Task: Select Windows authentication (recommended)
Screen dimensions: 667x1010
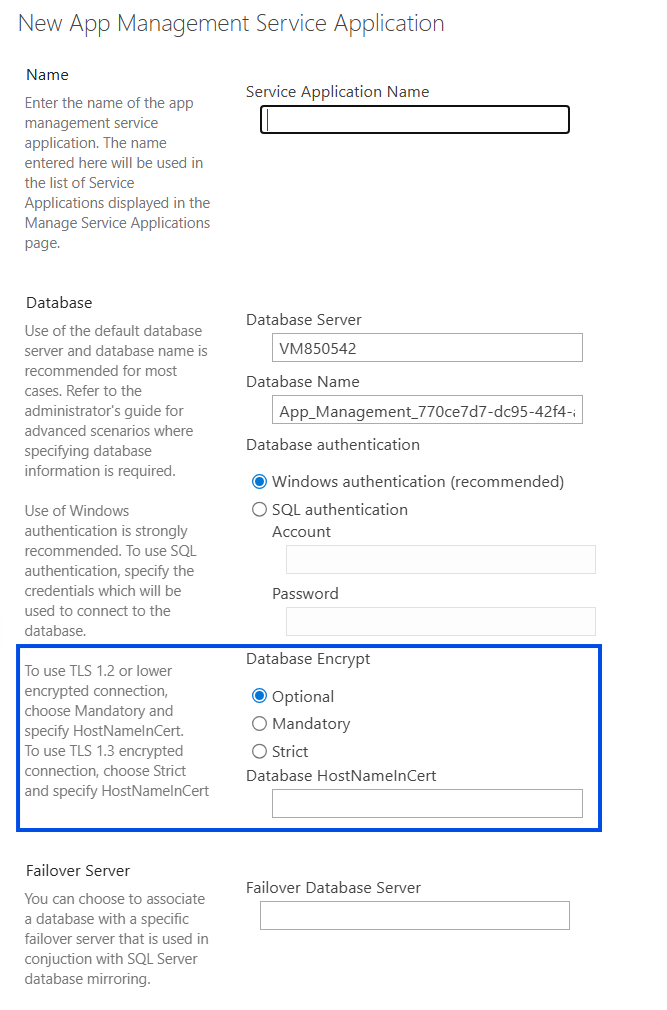Action: point(259,481)
